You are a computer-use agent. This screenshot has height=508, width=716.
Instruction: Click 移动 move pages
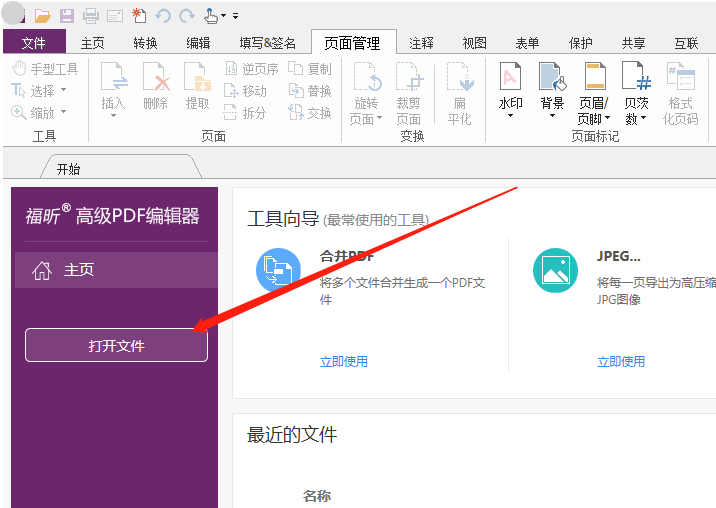(245, 91)
